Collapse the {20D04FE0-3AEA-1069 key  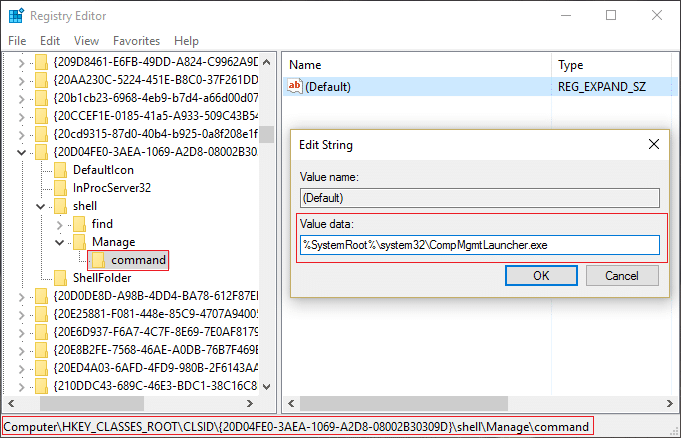click(x=21, y=153)
